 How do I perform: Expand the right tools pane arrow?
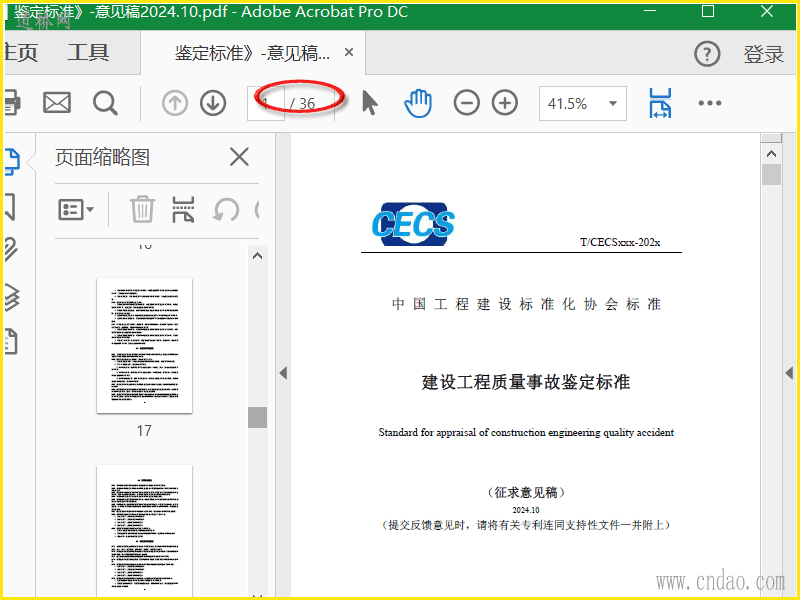coord(789,373)
